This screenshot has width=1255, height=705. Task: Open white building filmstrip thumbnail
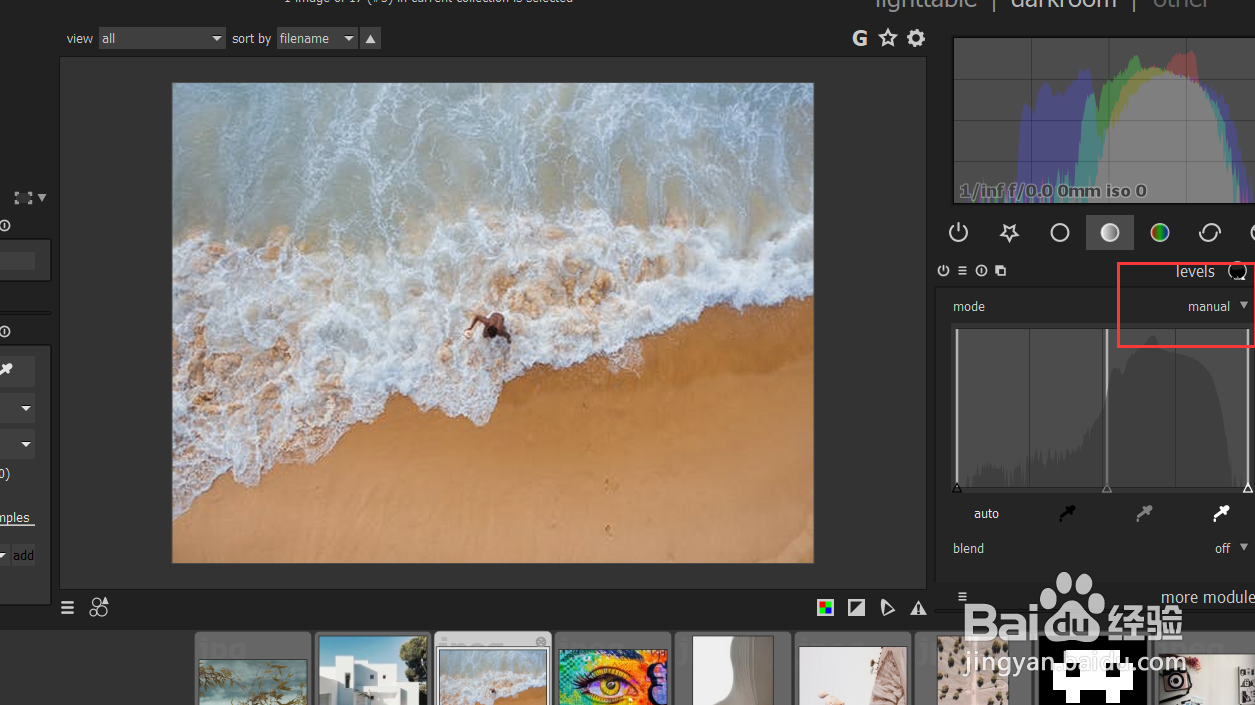tap(373, 670)
